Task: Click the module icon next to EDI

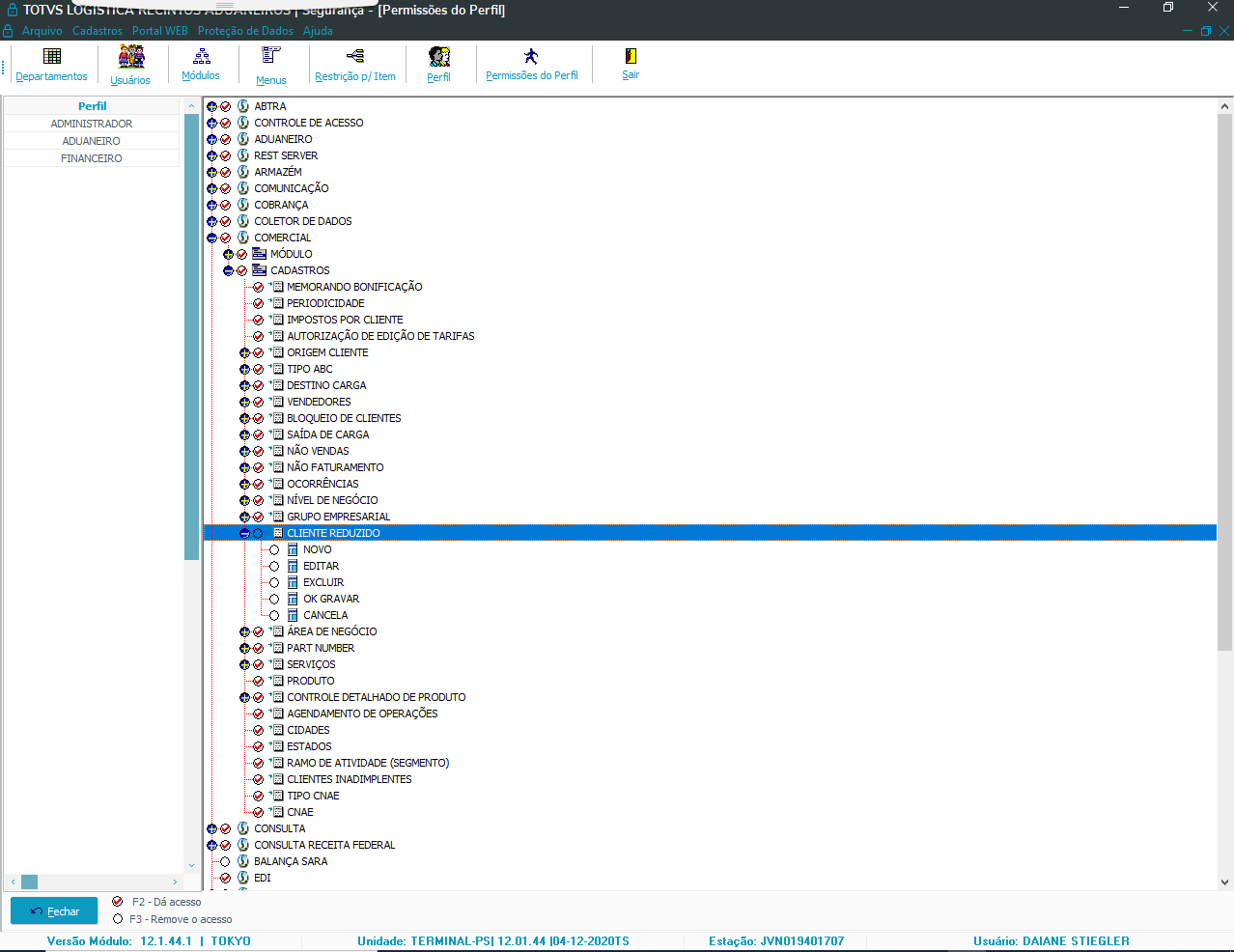Action: 243,878
